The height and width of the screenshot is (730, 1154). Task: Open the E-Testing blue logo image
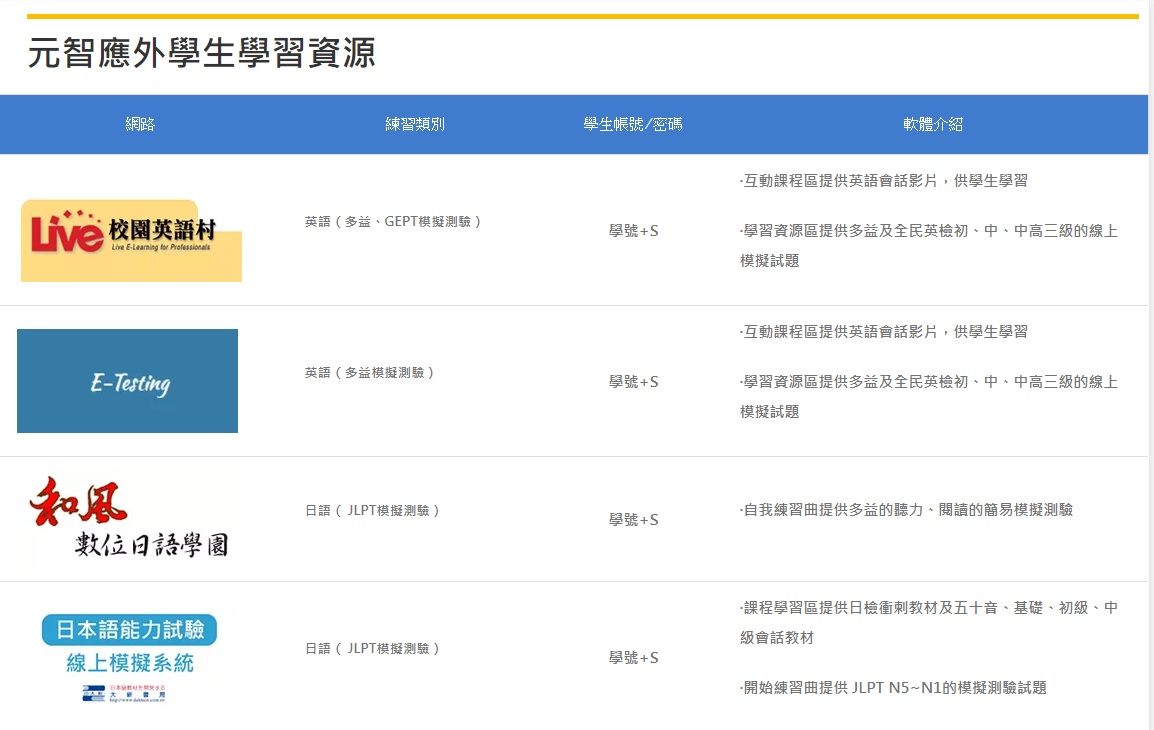coord(128,381)
